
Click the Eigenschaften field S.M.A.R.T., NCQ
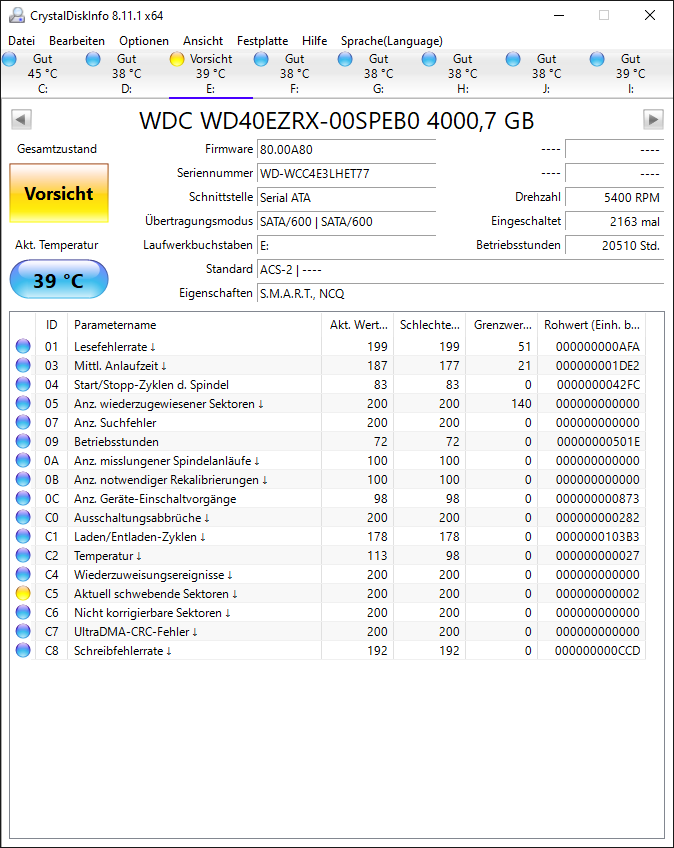click(x=460, y=294)
